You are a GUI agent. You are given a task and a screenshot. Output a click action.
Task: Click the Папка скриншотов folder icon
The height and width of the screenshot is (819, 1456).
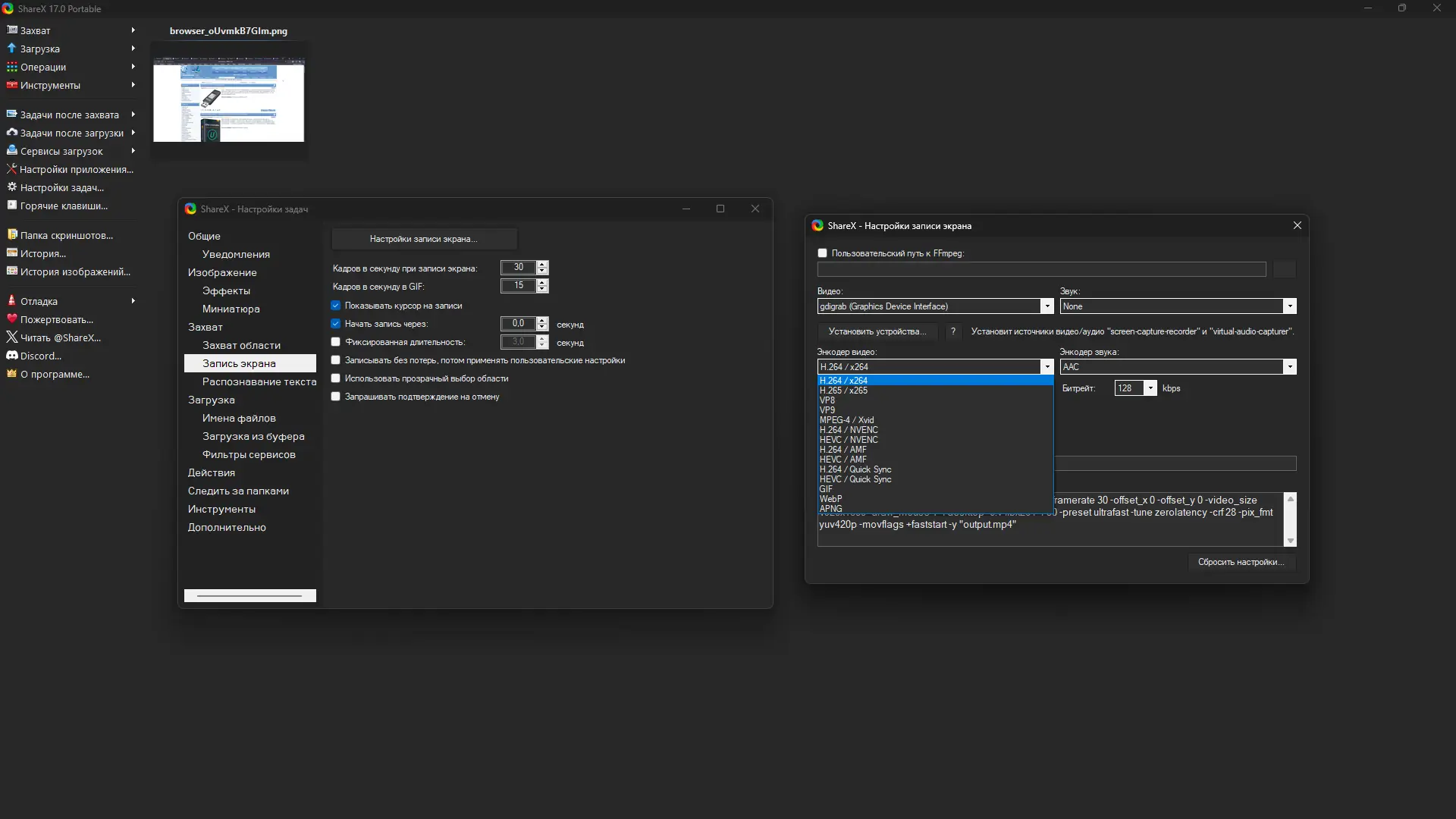tap(11, 235)
